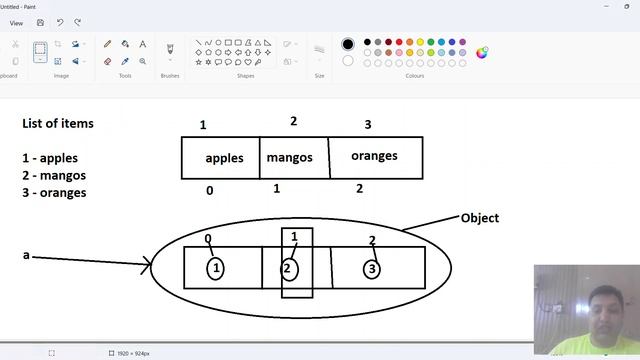Undo the last action
Screen dimensions: 640x360
coord(60,23)
